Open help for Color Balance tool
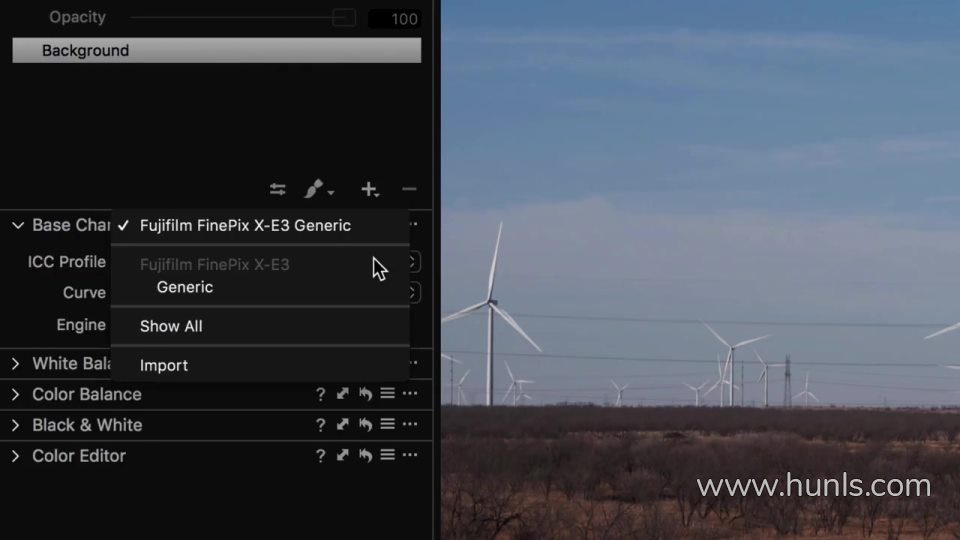The height and width of the screenshot is (540, 960). 320,394
